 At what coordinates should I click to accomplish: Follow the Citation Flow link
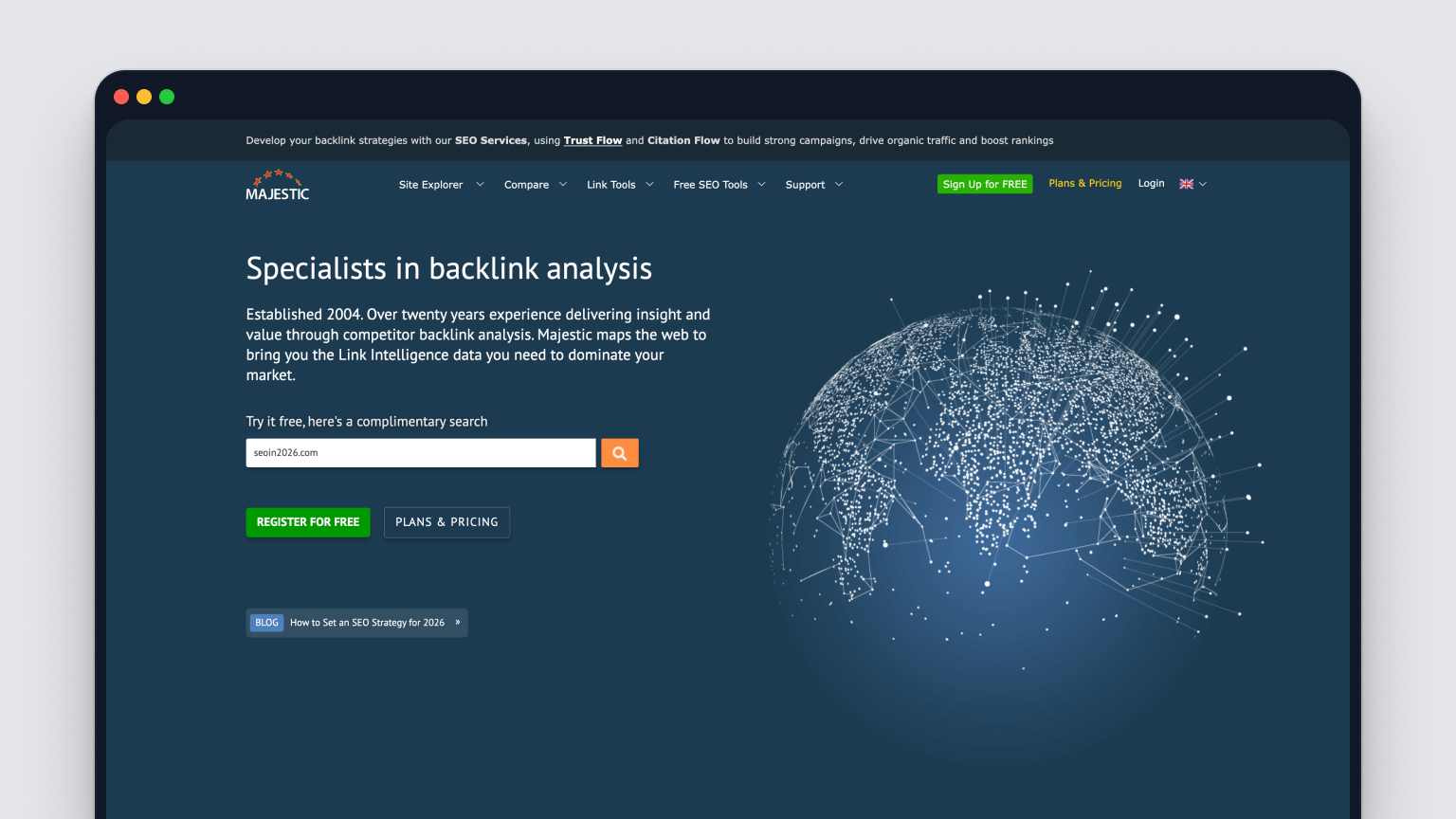point(683,140)
